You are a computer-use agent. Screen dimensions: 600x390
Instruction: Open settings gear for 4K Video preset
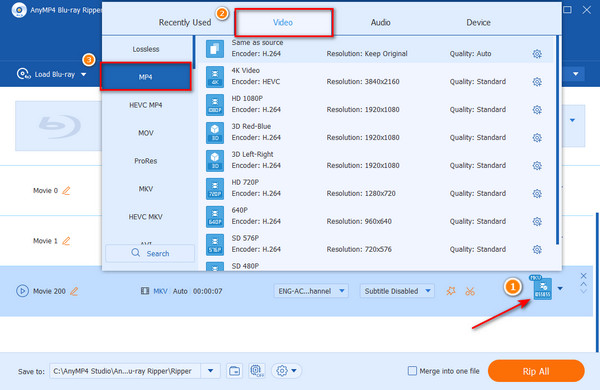tap(537, 82)
